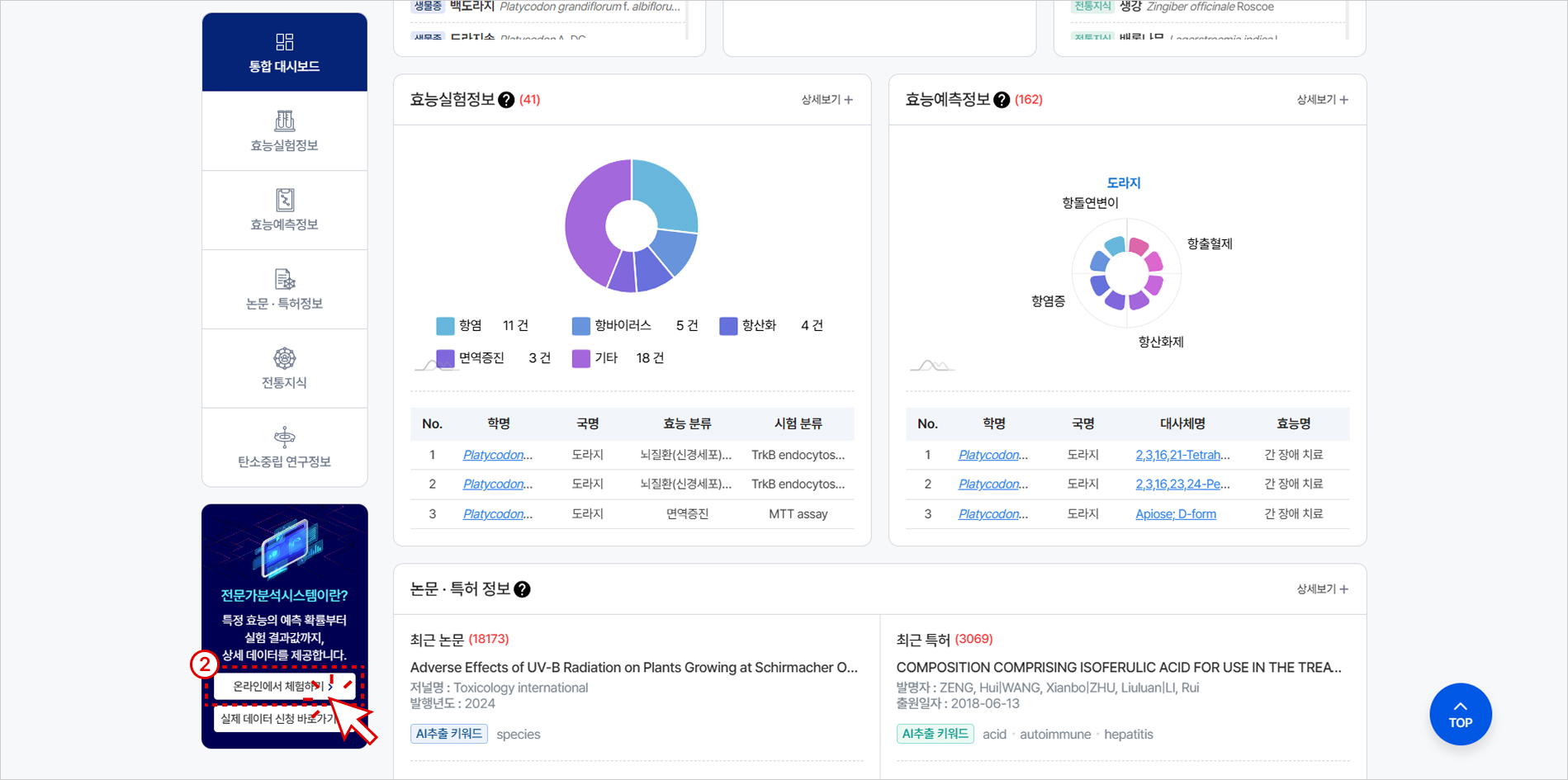This screenshot has width=1568, height=780.
Task: Click the 기타 purple color swatch
Action: pos(580,357)
